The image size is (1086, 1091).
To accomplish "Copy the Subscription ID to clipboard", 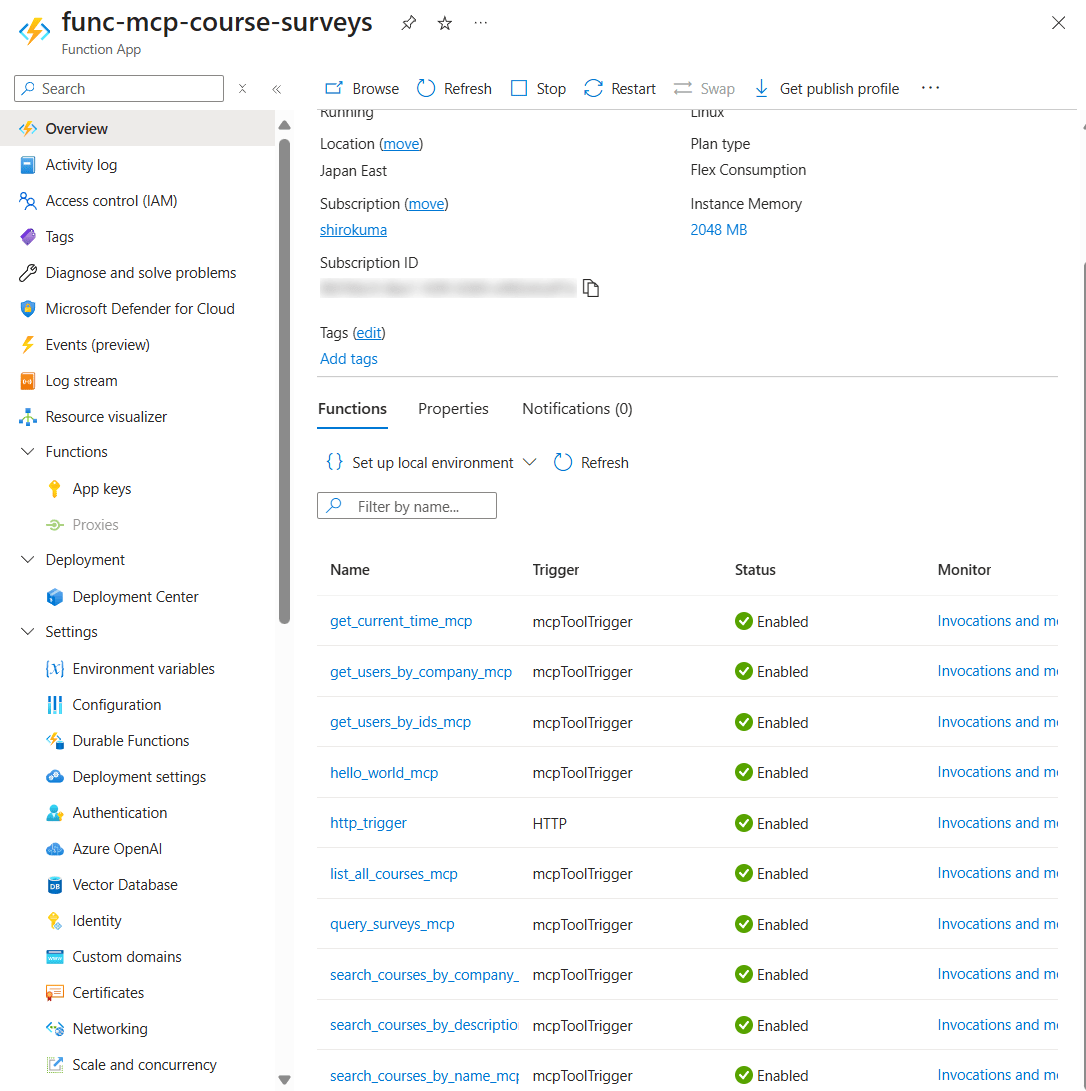I will (591, 287).
